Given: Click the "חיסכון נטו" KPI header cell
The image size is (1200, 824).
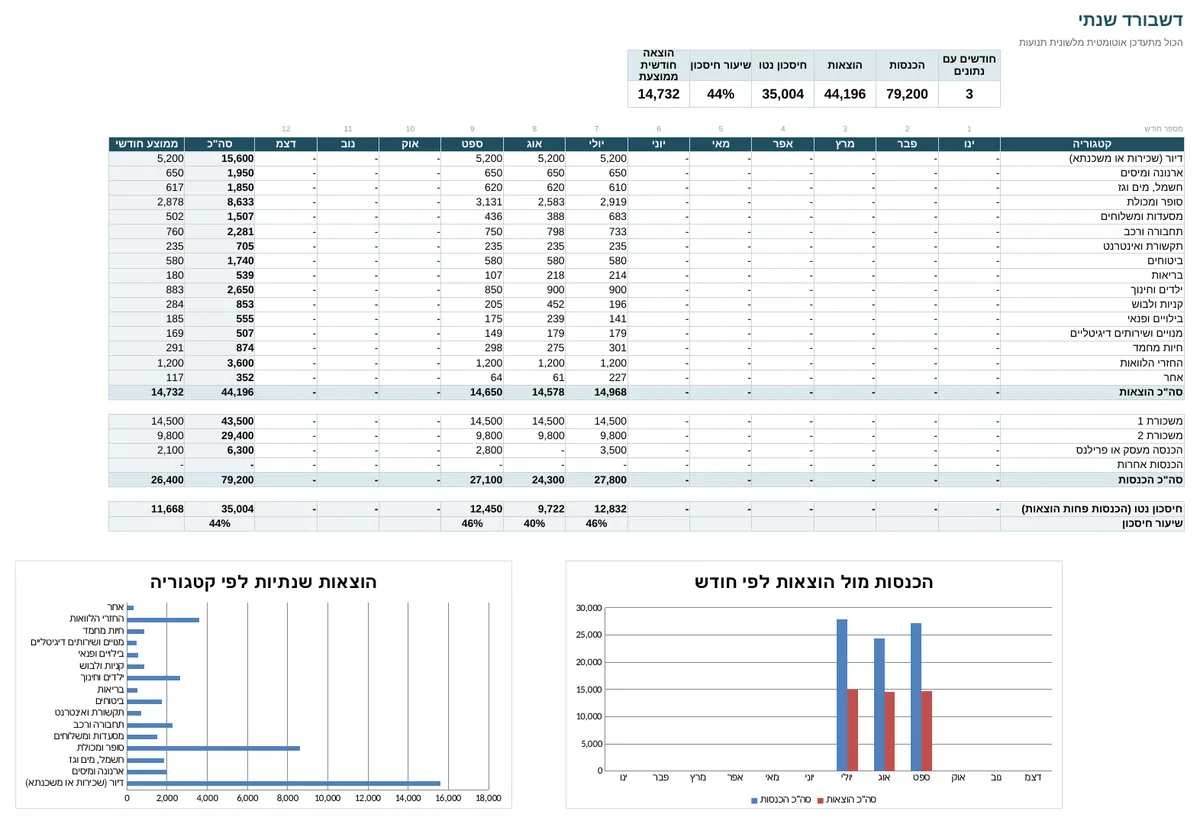Looking at the screenshot, I should (782, 65).
